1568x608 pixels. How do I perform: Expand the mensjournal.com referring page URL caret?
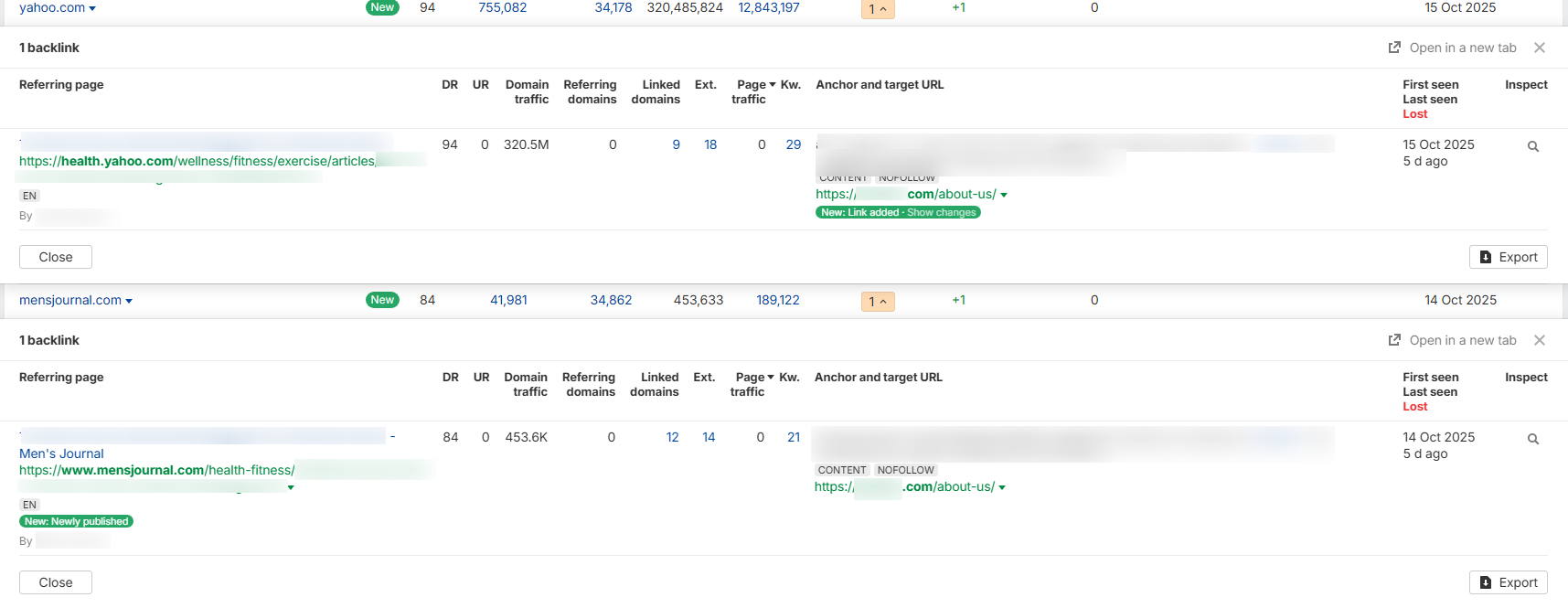click(291, 487)
